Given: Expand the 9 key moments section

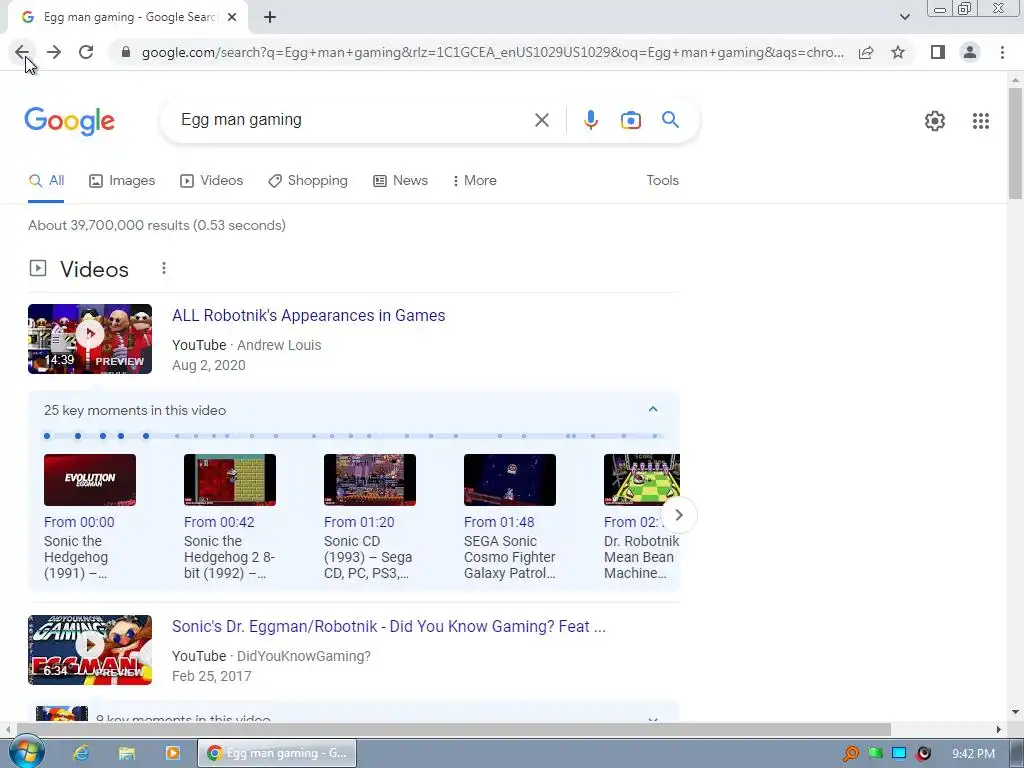Looking at the screenshot, I should (x=652, y=720).
